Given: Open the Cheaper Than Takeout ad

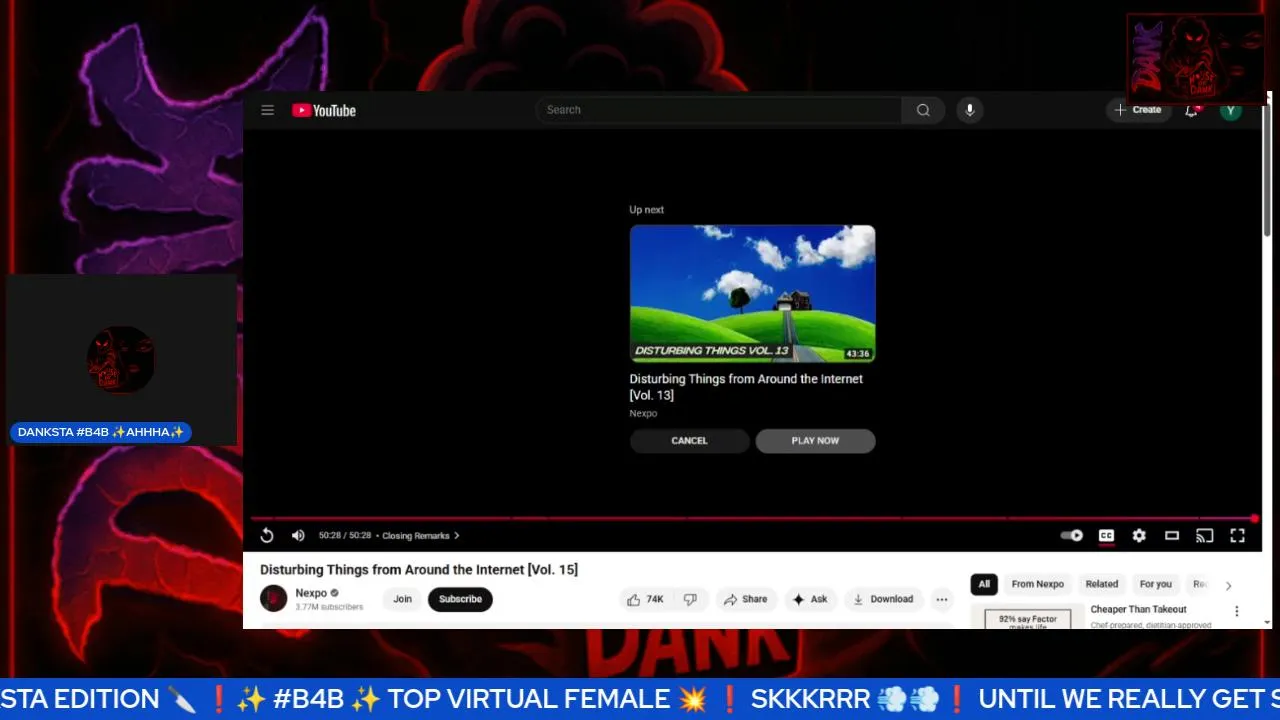Looking at the screenshot, I should (1138, 609).
